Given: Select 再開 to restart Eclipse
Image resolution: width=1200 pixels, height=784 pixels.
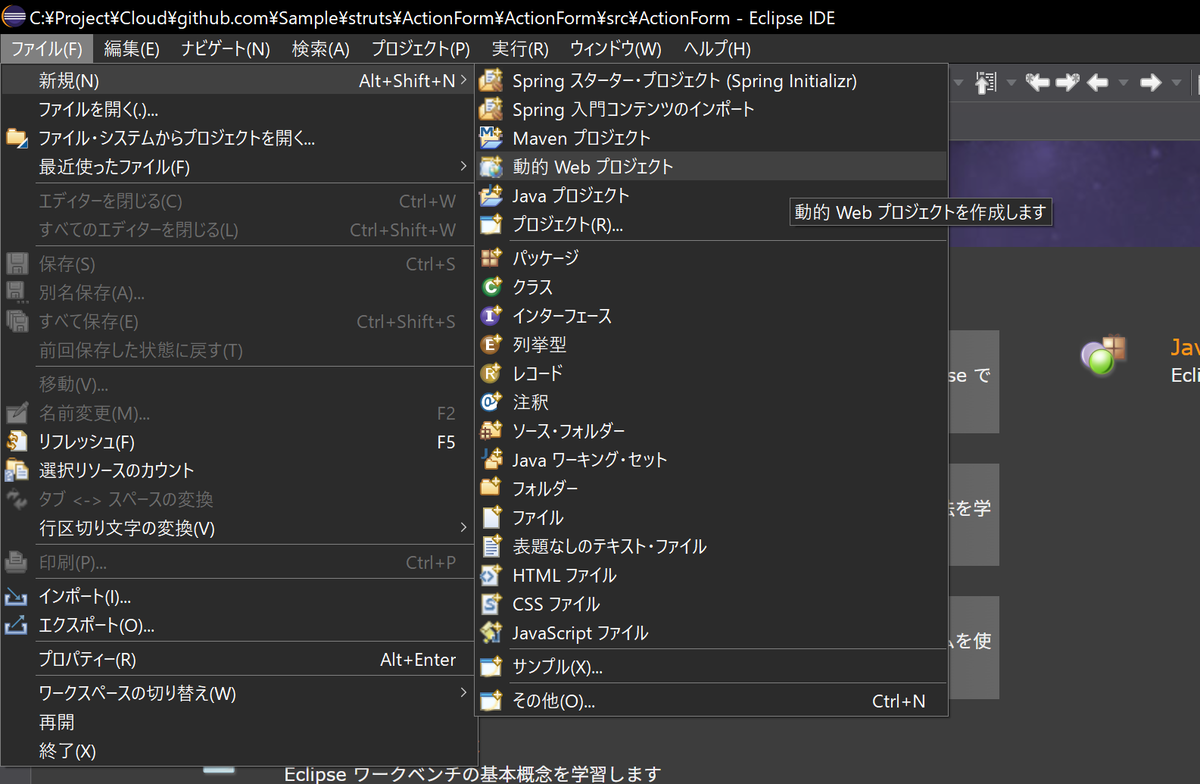Looking at the screenshot, I should (238, 722).
